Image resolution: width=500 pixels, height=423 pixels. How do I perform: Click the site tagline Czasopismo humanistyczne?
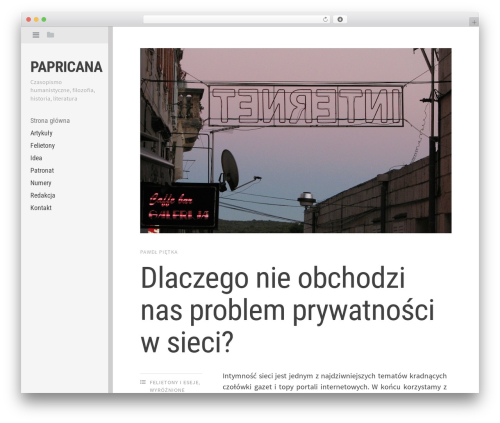(63, 90)
